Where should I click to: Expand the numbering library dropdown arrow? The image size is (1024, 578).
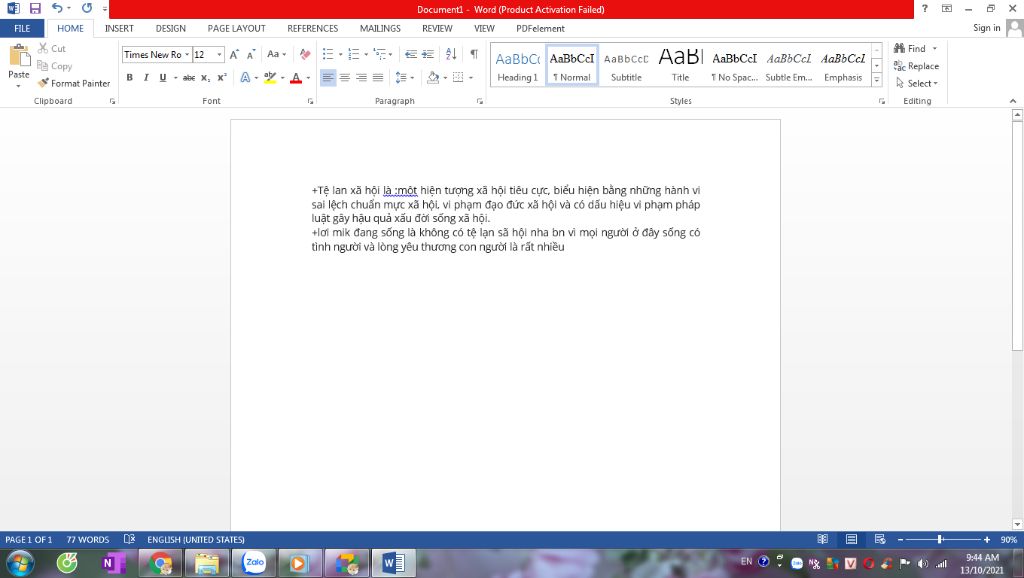pyautogui.click(x=366, y=54)
